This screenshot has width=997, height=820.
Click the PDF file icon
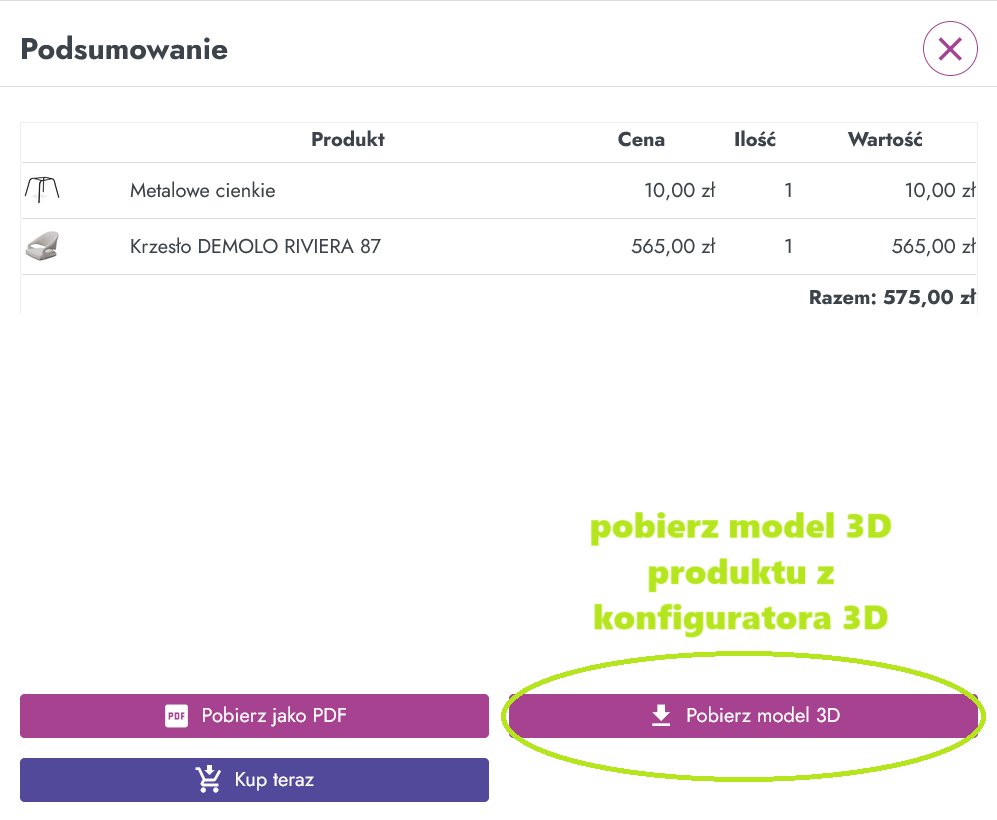(x=176, y=716)
